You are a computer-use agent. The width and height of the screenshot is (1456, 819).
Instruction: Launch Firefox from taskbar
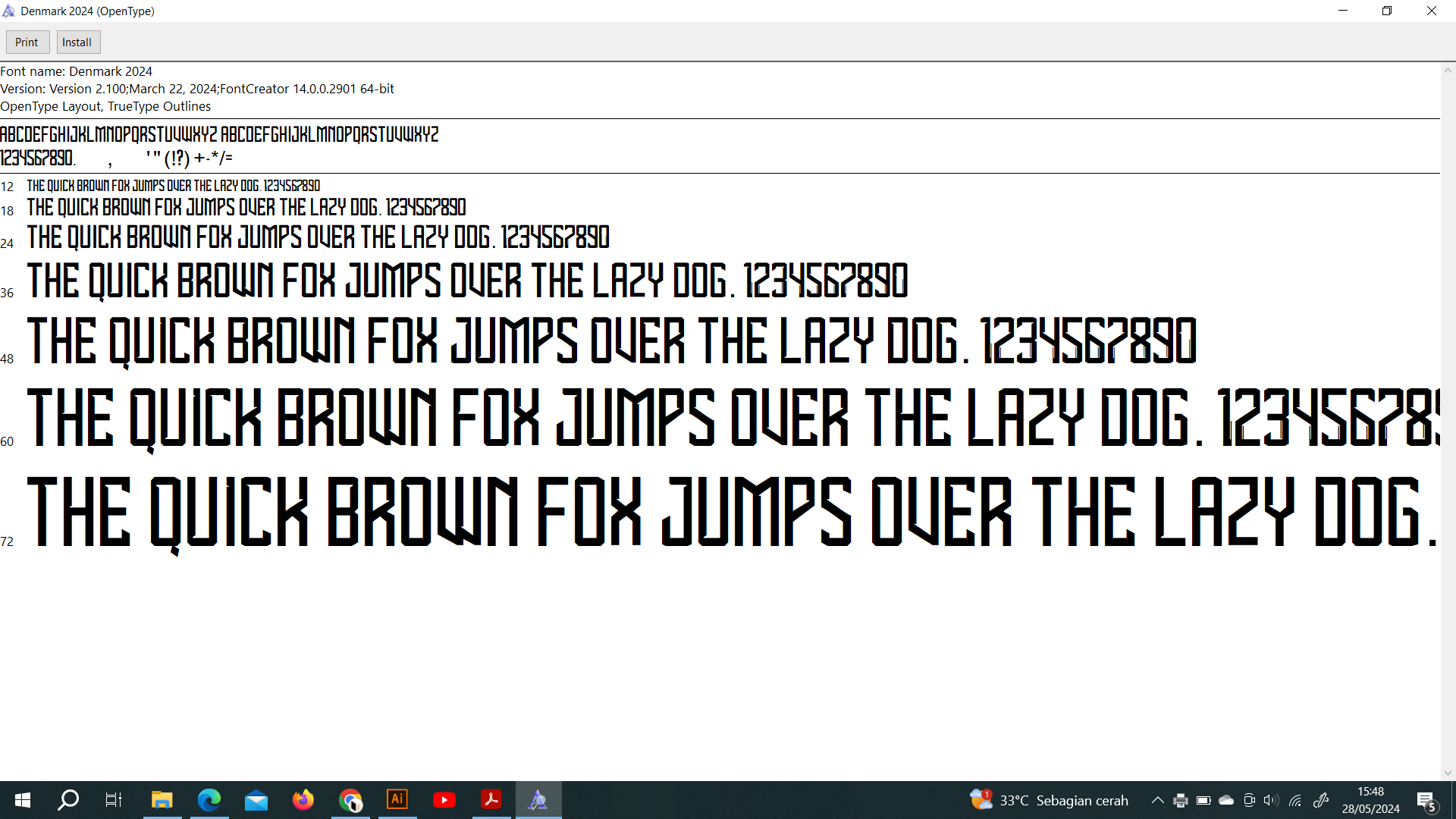tap(303, 800)
